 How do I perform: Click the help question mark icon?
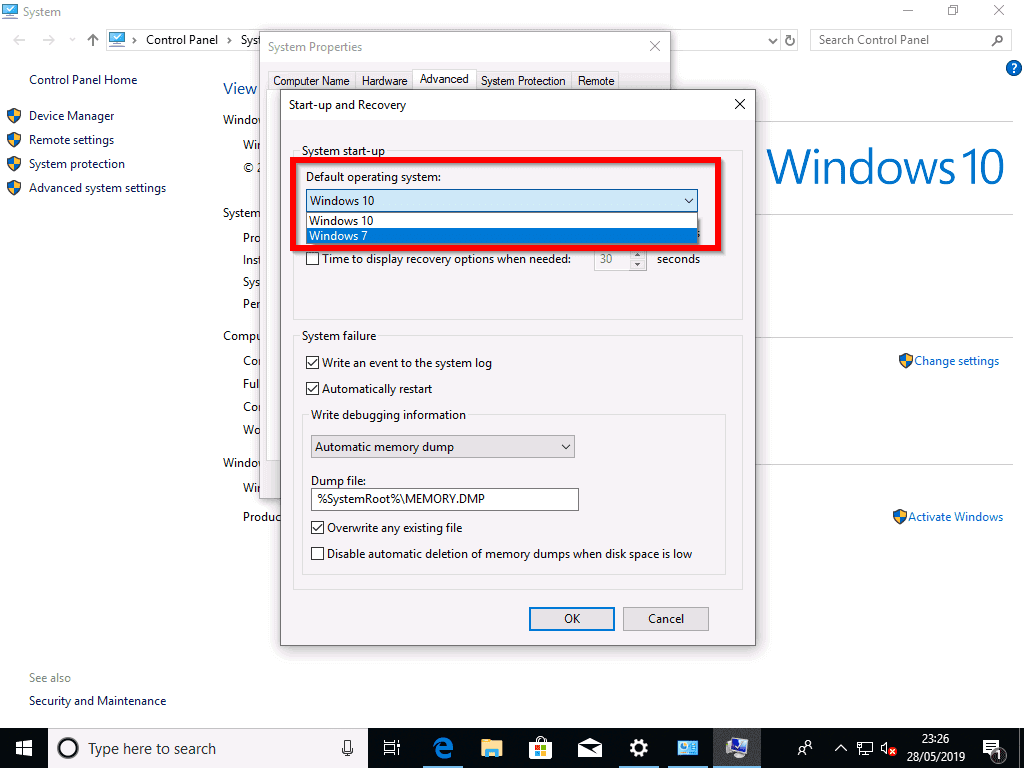(x=1014, y=68)
